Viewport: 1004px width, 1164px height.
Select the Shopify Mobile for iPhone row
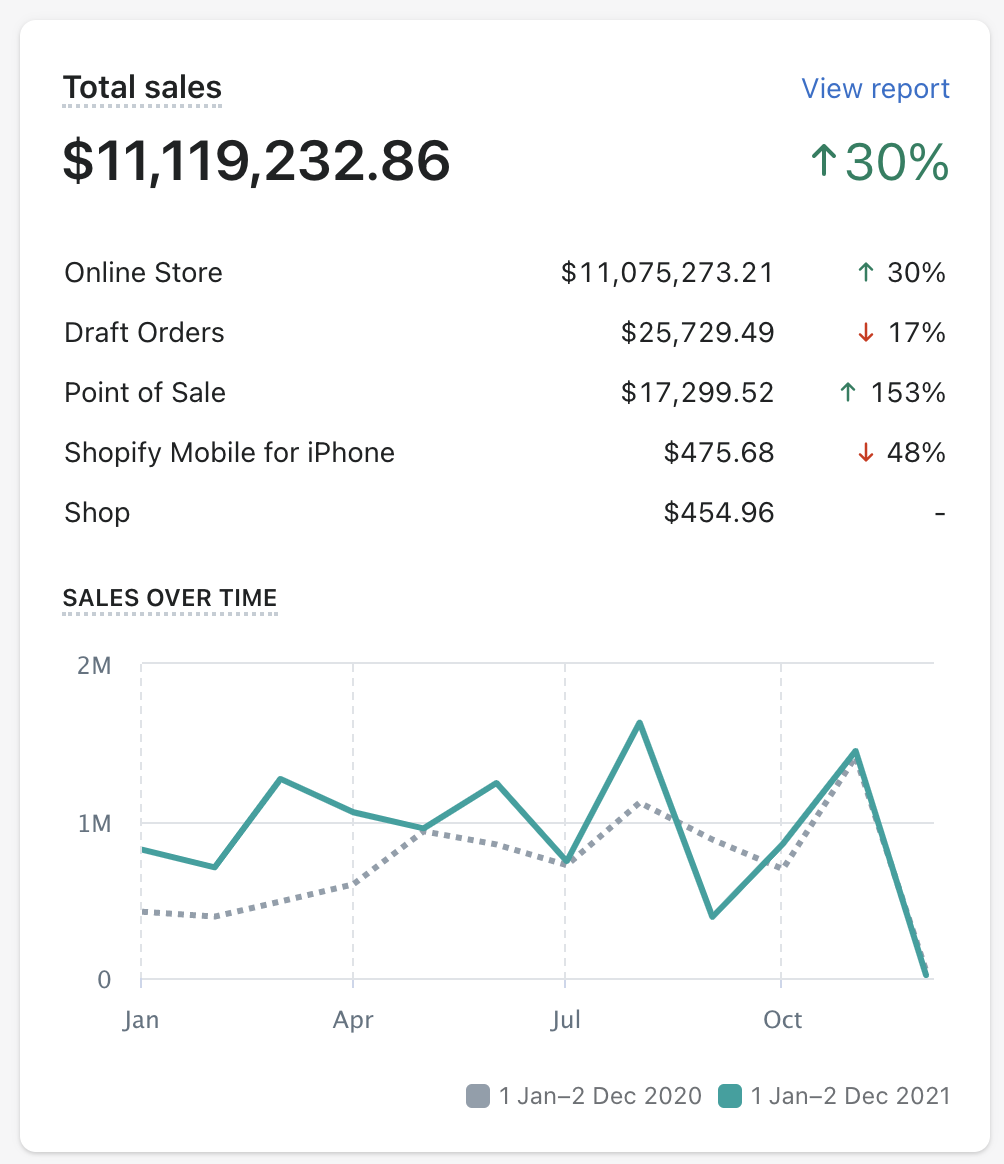tap(229, 453)
